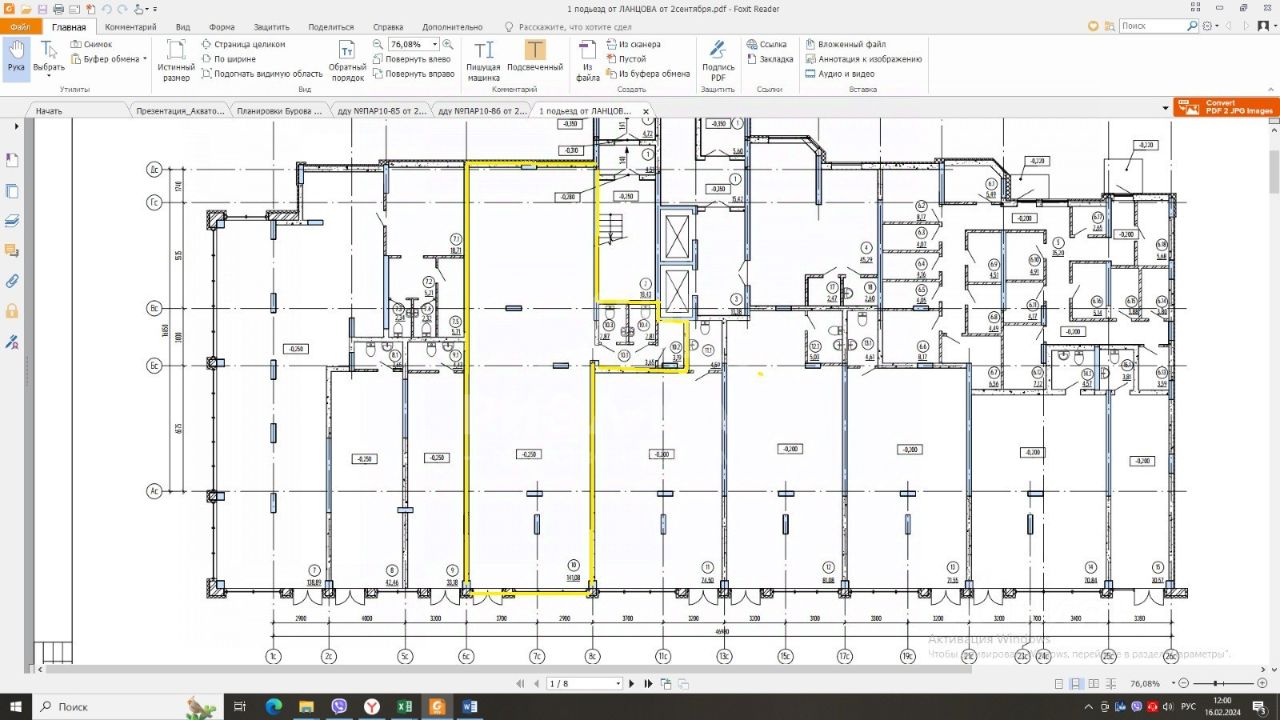The width and height of the screenshot is (1280, 720).
Task: Open Excel from the Windows taskbar
Action: 404,706
